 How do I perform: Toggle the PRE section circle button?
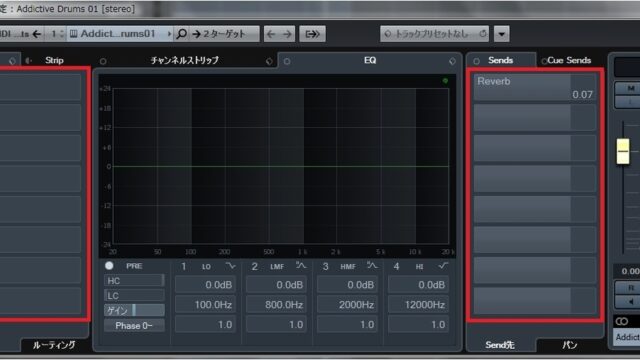(109, 266)
